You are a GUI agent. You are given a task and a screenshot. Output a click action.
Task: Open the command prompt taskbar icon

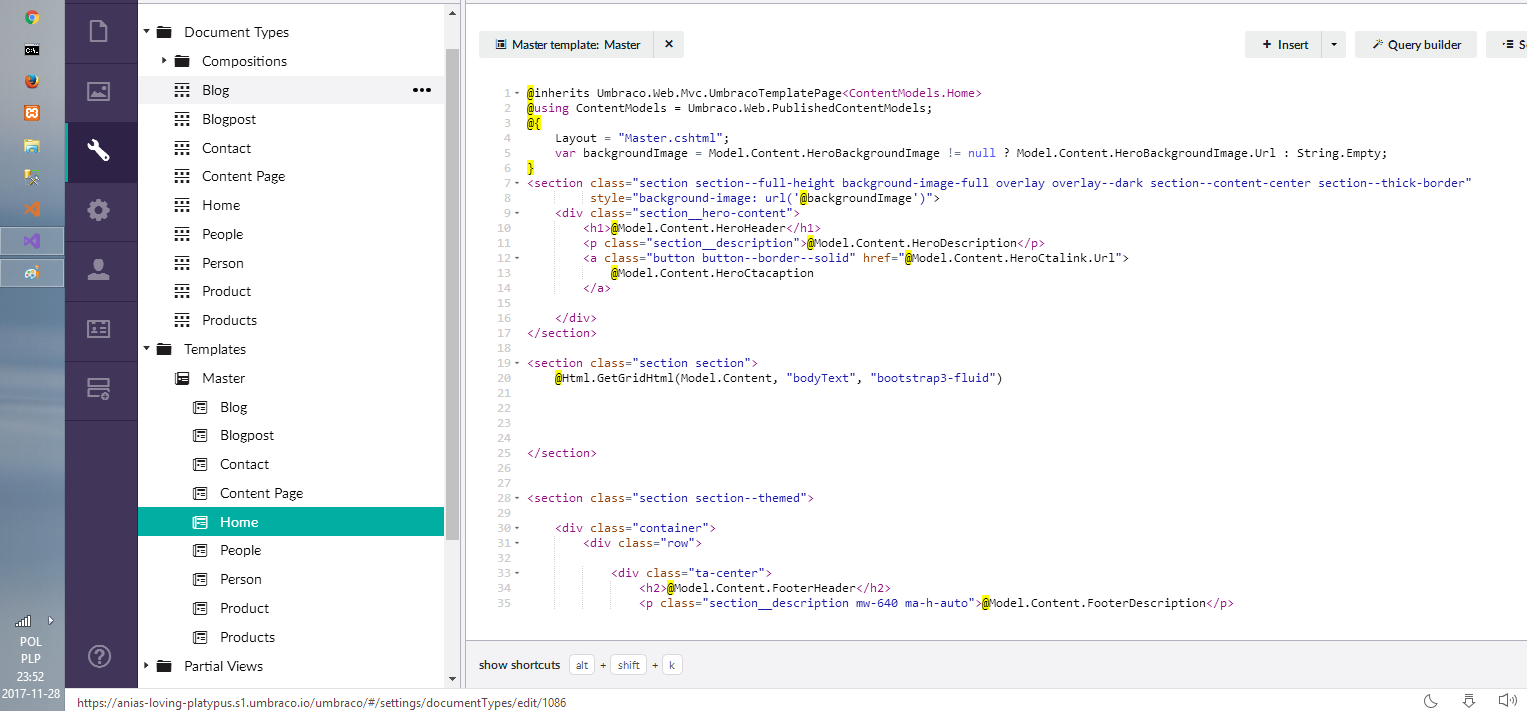click(32, 49)
